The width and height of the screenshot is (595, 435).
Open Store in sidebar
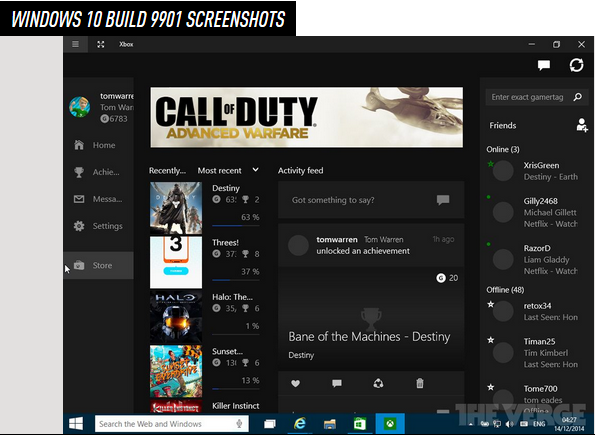(99, 265)
